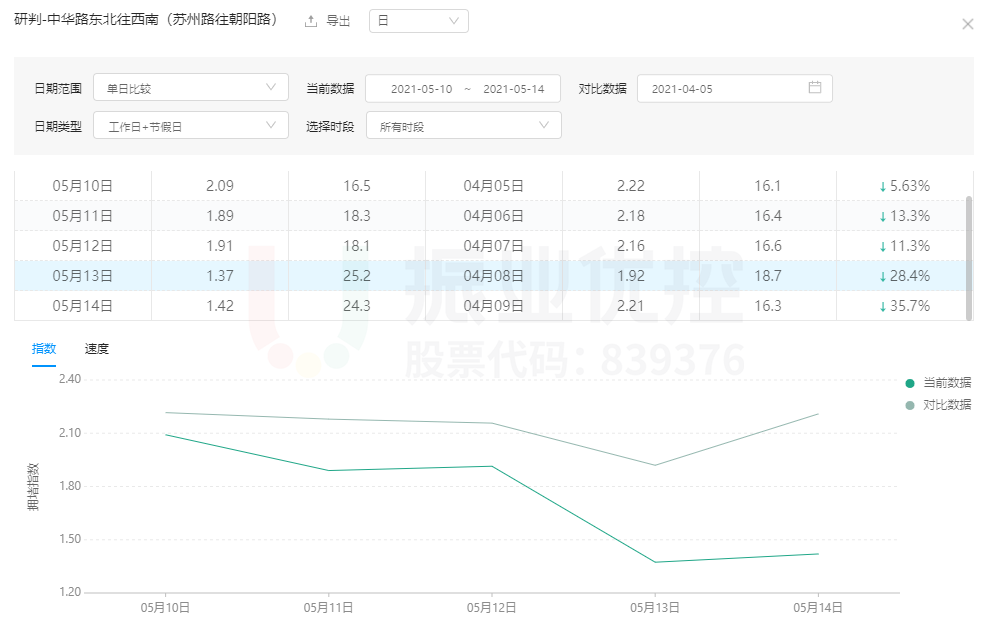This screenshot has height=624, width=992.
Task: Click the start date 2021-05-10 field
Action: pyautogui.click(x=421, y=89)
